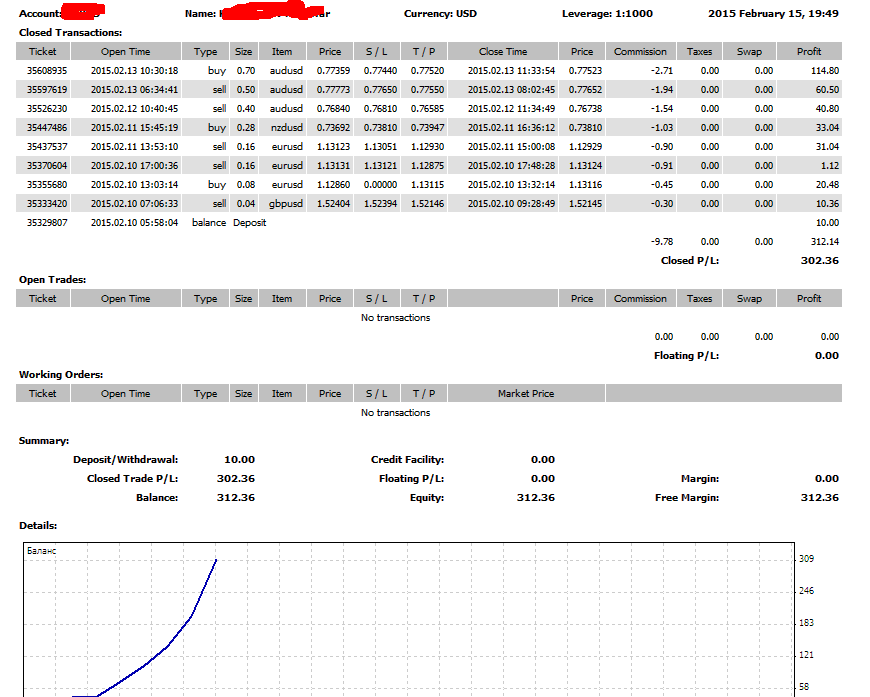Click profit value 114.80

825,70
